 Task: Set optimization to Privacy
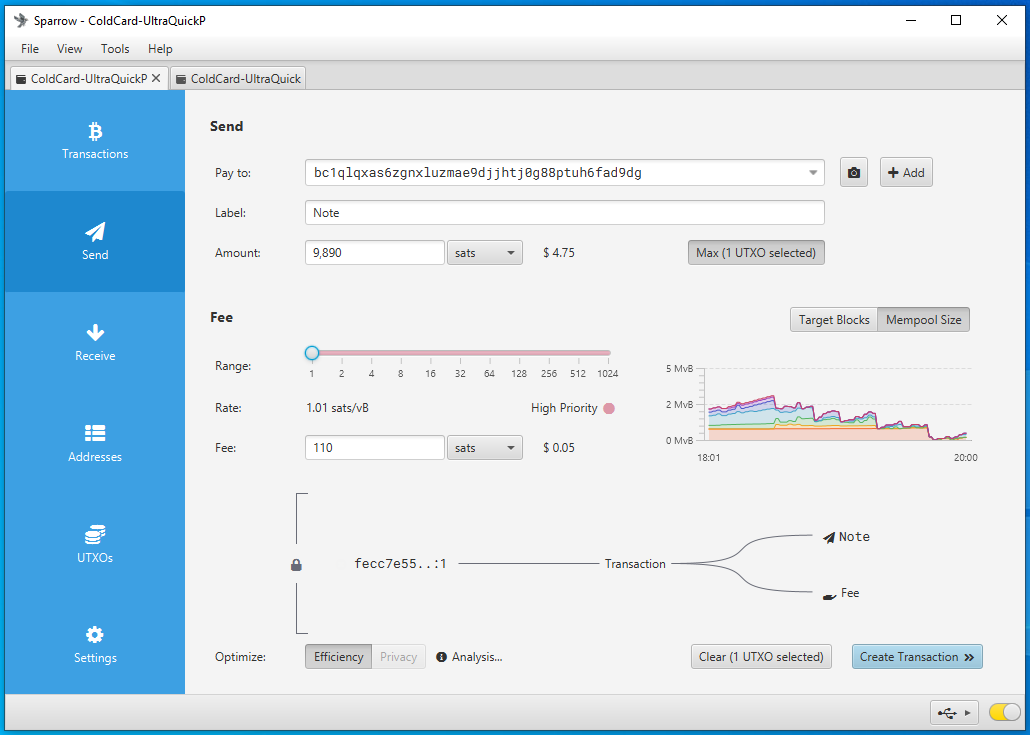(398, 657)
